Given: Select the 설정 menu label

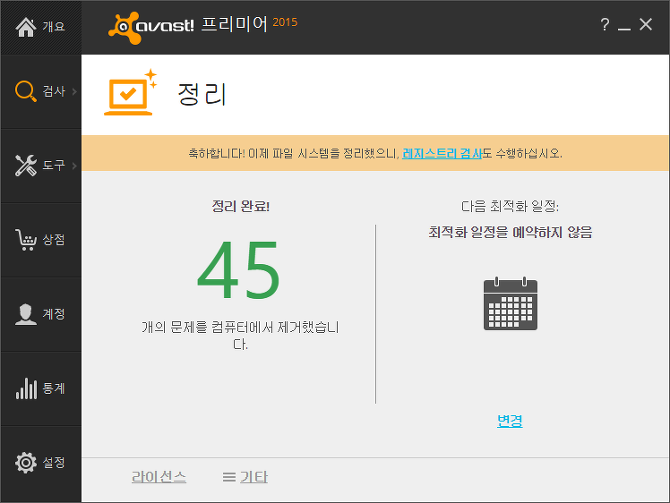Looking at the screenshot, I should coord(53,462).
